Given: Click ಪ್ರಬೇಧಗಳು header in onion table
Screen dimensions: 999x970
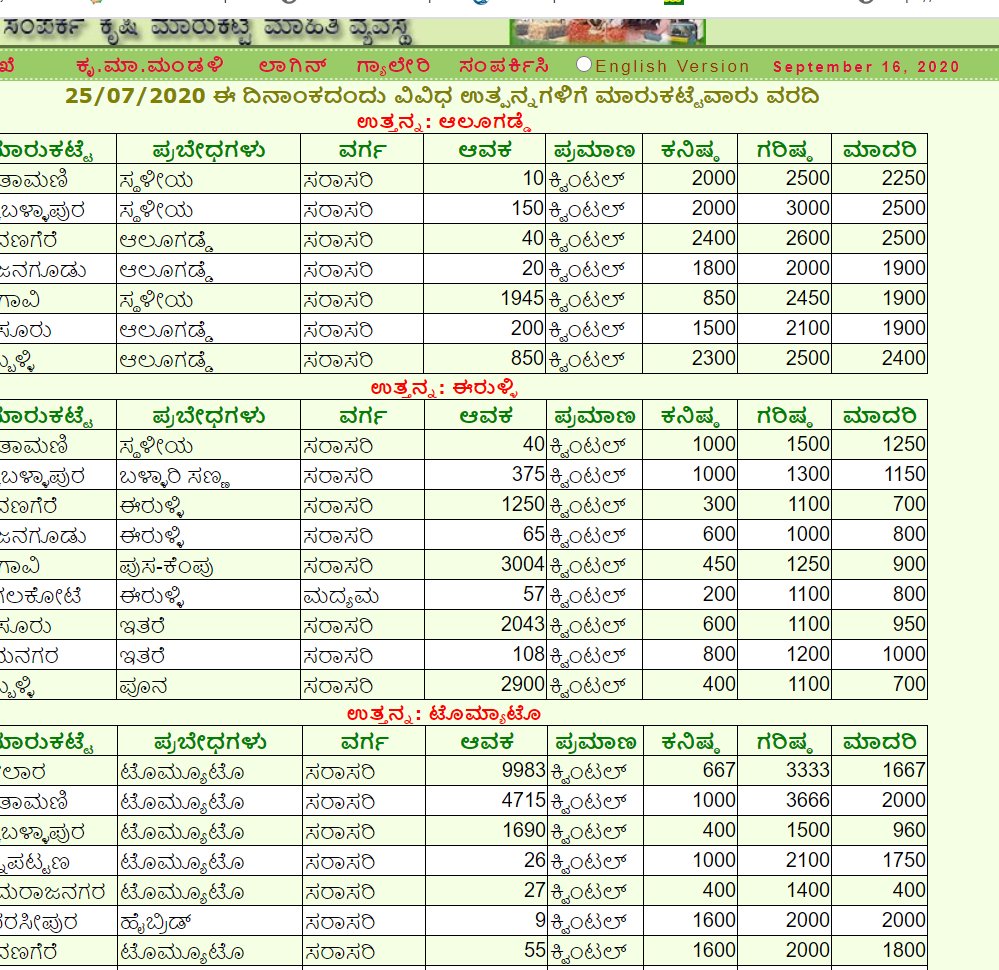Looking at the screenshot, I should (208, 416).
